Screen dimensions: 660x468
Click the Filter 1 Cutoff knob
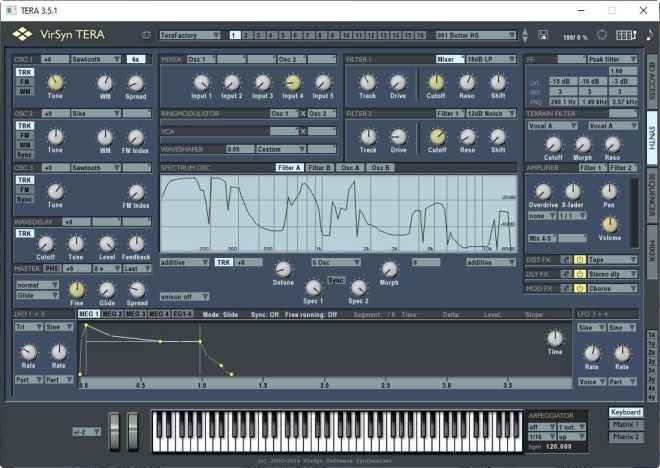[436, 82]
